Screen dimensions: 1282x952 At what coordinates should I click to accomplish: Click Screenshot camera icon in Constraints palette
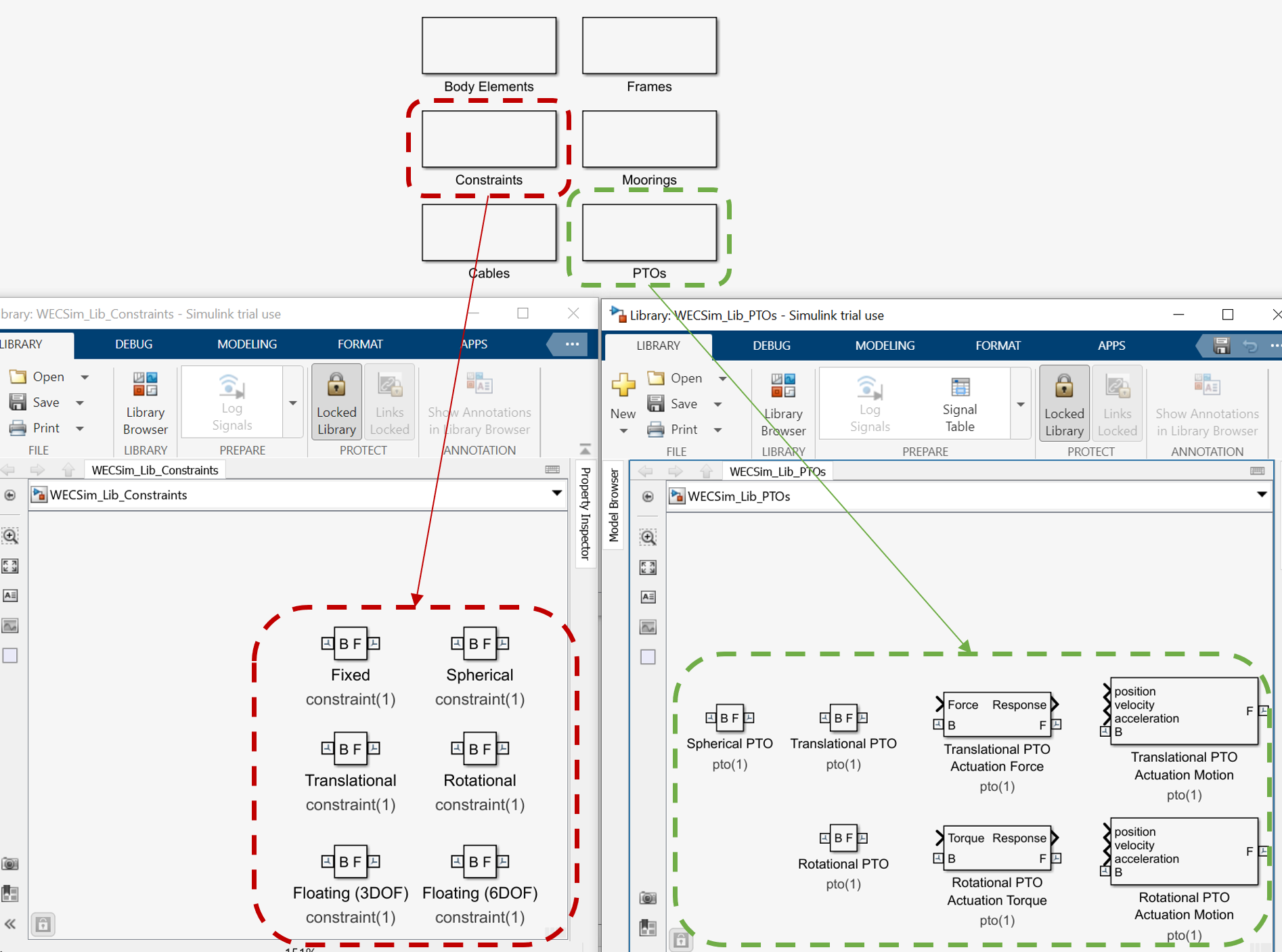pos(10,864)
